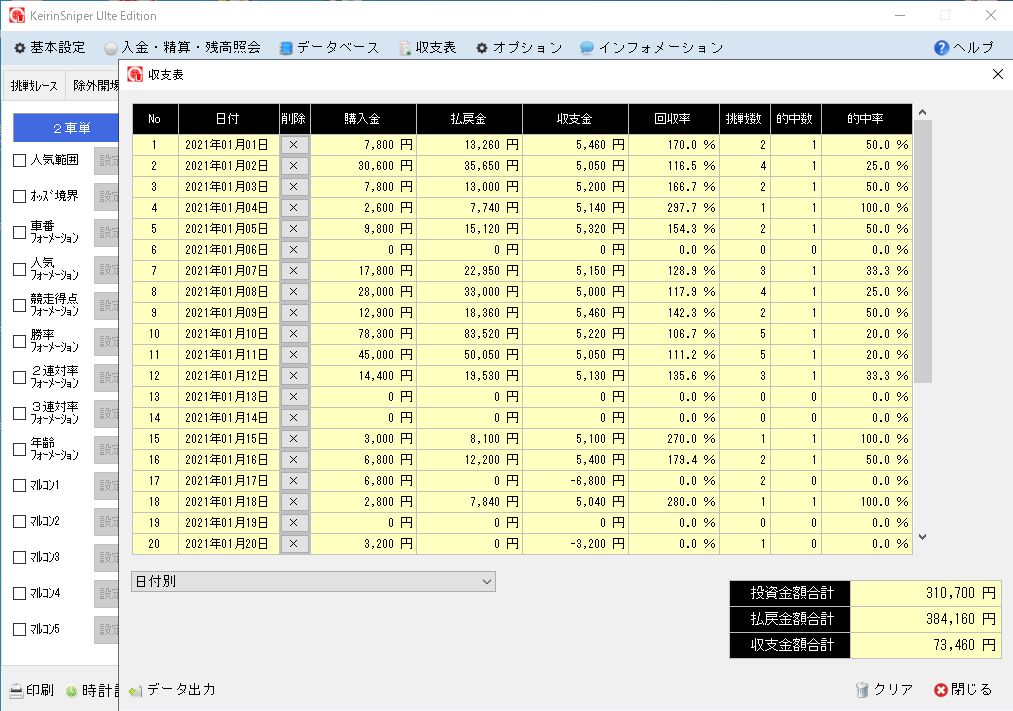This screenshot has width=1013, height=711.
Task: Toggle the 人気フォーメーション checkbox
Action: [20, 269]
